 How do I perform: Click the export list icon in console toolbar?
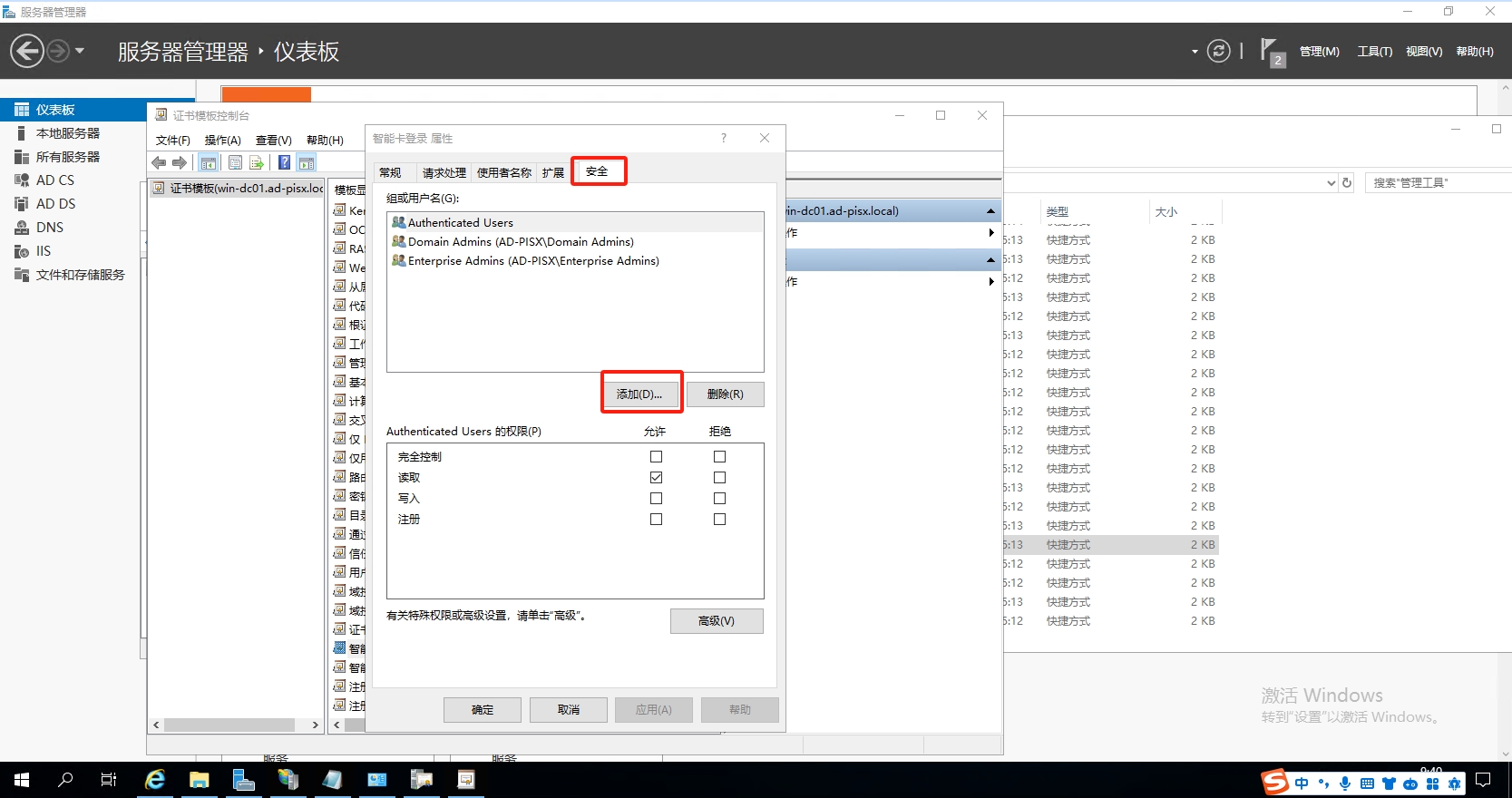click(257, 163)
